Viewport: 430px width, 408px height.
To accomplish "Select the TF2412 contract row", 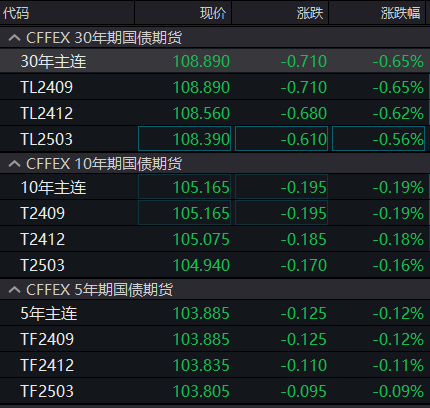I will (215, 365).
